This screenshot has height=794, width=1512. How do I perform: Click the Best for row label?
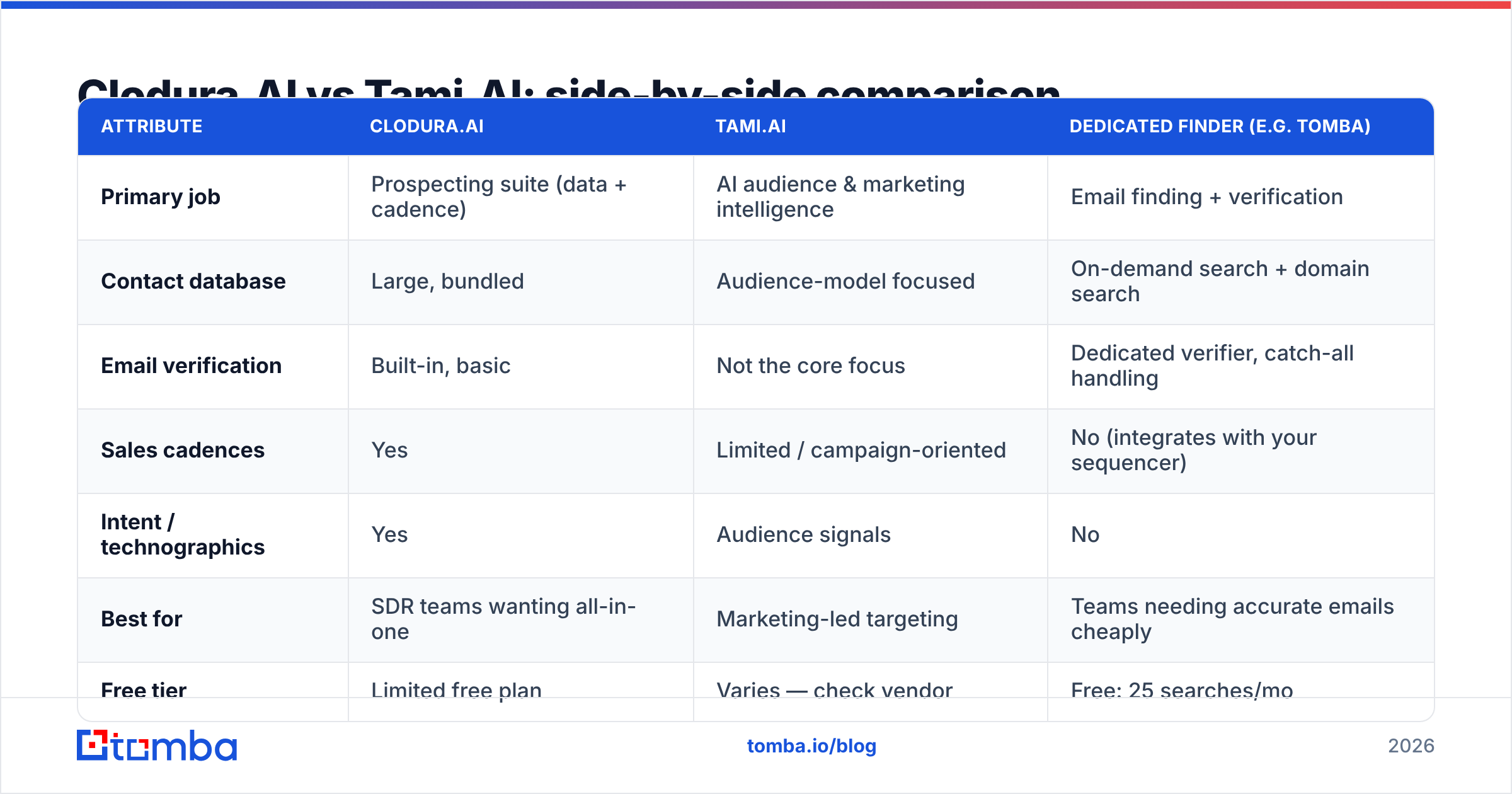click(142, 619)
